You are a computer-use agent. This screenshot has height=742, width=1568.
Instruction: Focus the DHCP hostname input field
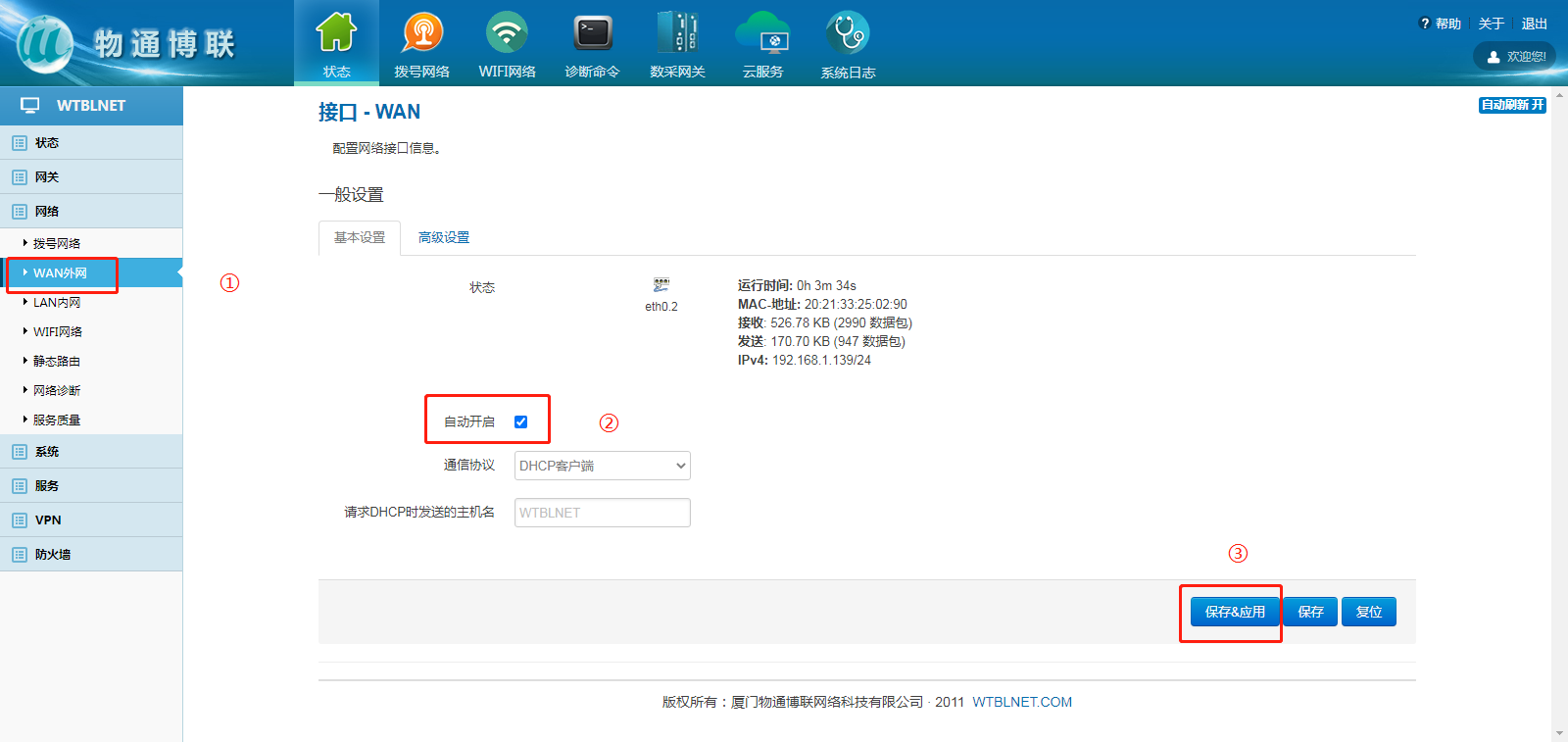pos(603,513)
